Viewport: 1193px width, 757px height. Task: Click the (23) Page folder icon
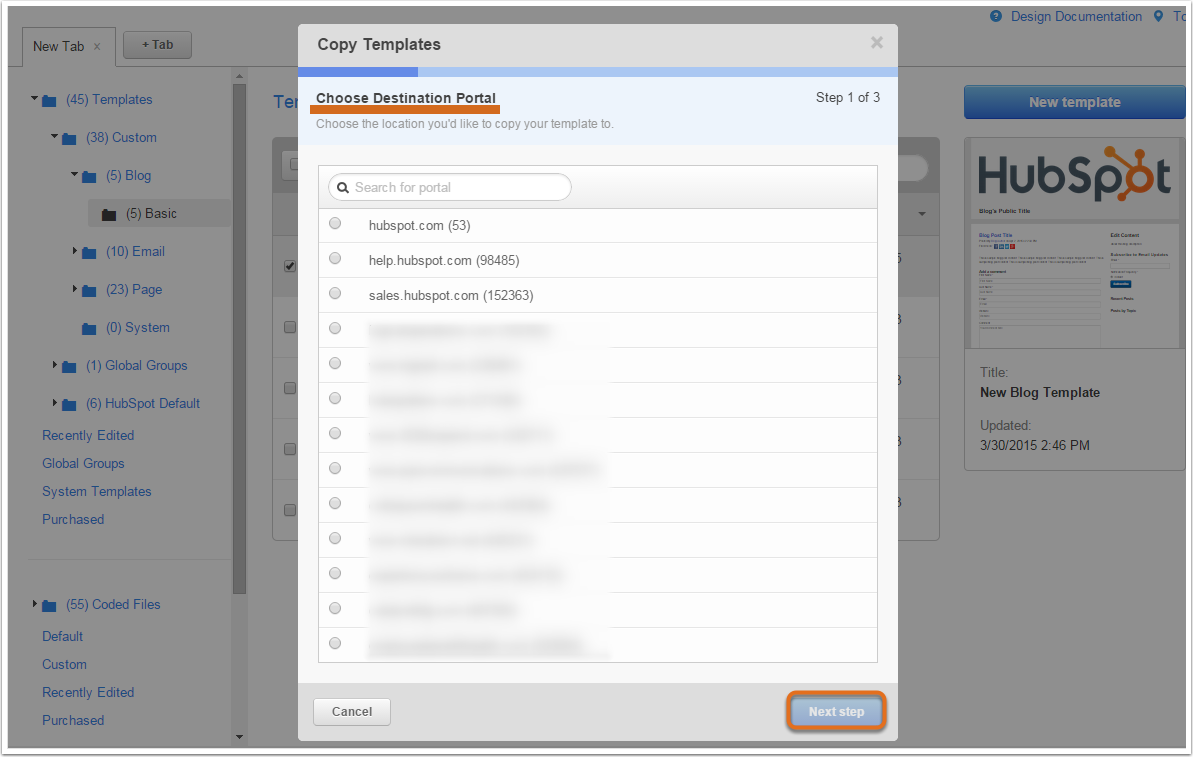[89, 291]
